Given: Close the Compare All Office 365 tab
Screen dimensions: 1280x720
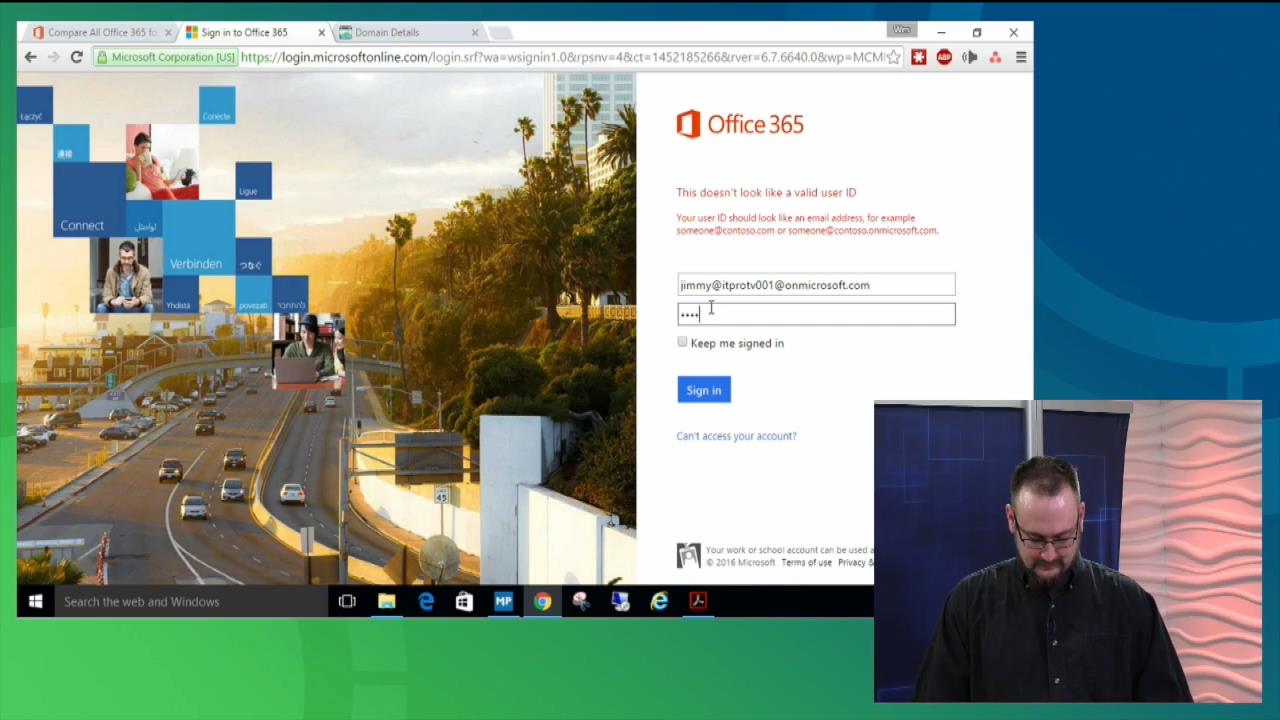Looking at the screenshot, I should [168, 32].
